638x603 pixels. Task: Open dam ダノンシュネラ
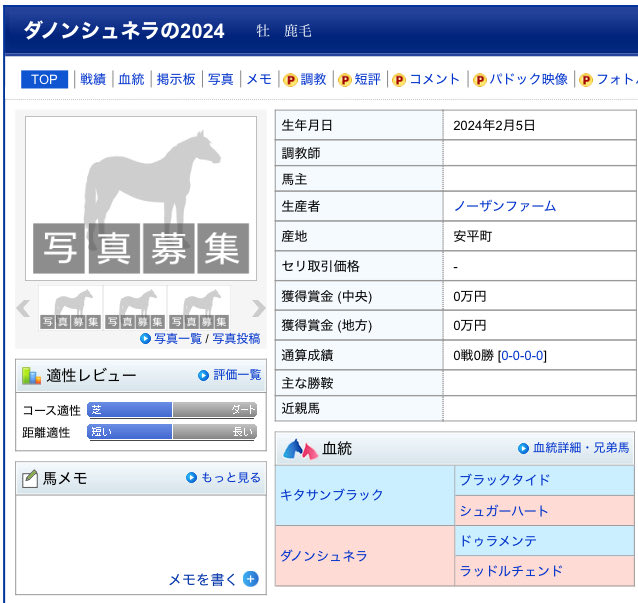(x=324, y=556)
